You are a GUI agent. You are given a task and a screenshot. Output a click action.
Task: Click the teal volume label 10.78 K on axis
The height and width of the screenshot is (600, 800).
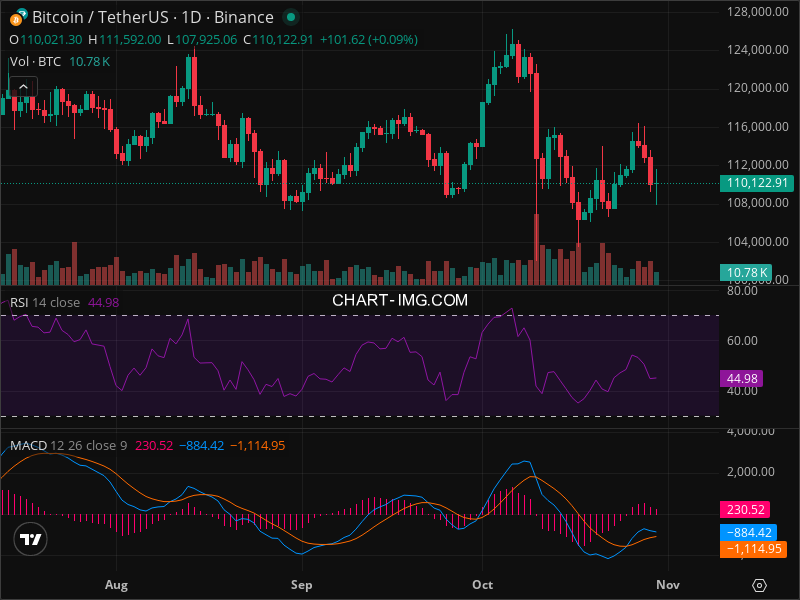coord(746,272)
